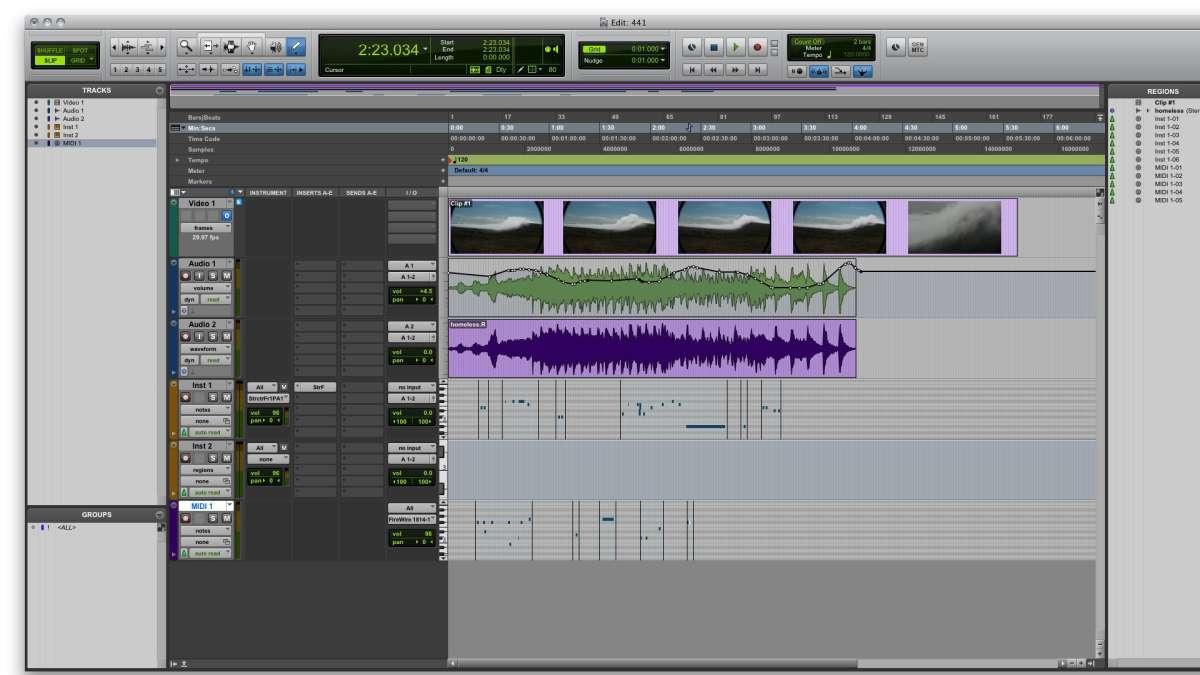Adjust the pan control on Inst 1
The height and width of the screenshot is (675, 1200).
pyautogui.click(x=264, y=419)
